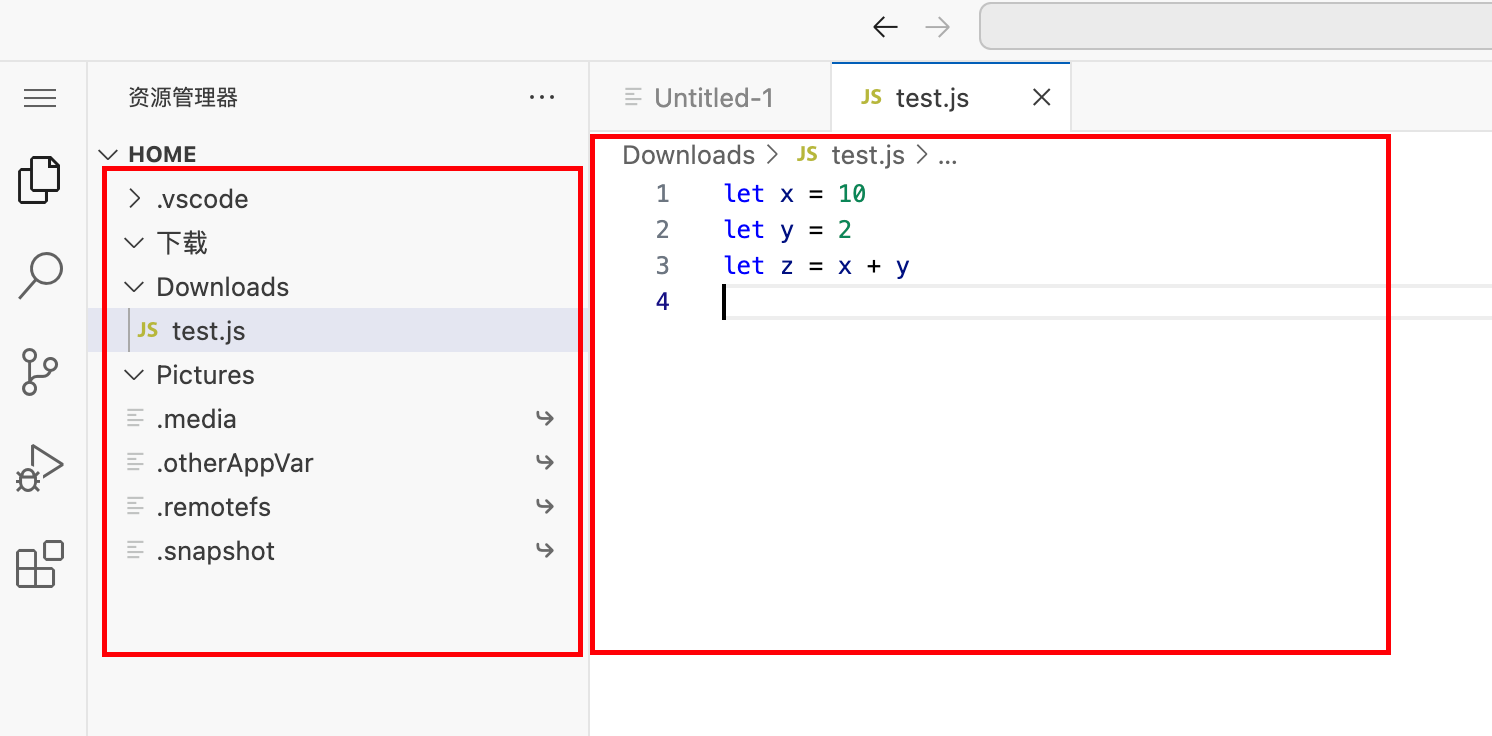Click the back navigation arrow
The width and height of the screenshot is (1492, 736).
(885, 27)
